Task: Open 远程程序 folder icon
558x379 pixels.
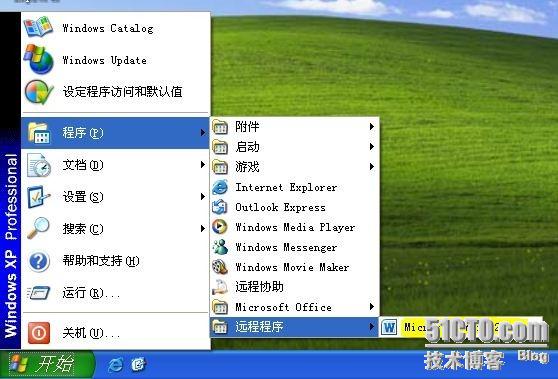Action: pyautogui.click(x=220, y=327)
